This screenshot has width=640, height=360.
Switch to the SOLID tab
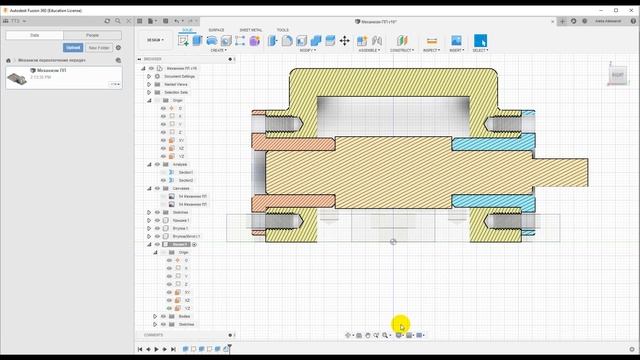tap(187, 30)
